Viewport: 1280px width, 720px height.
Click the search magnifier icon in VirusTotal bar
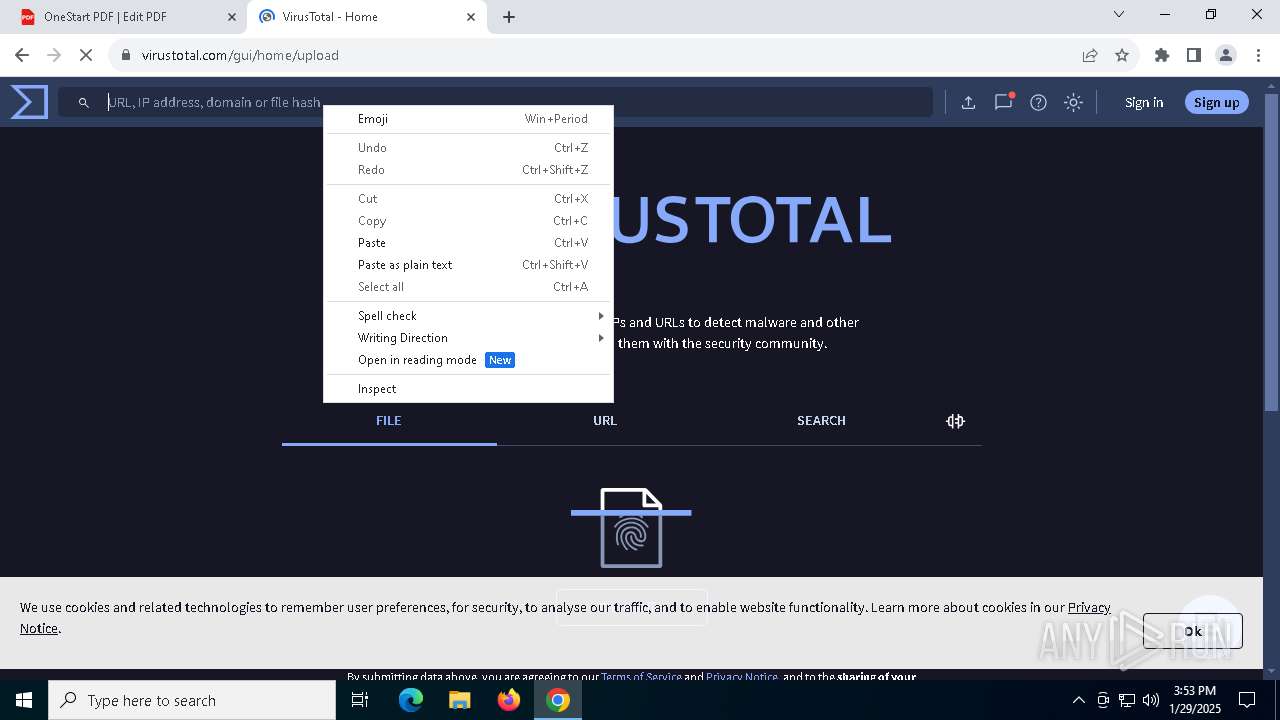click(x=84, y=102)
